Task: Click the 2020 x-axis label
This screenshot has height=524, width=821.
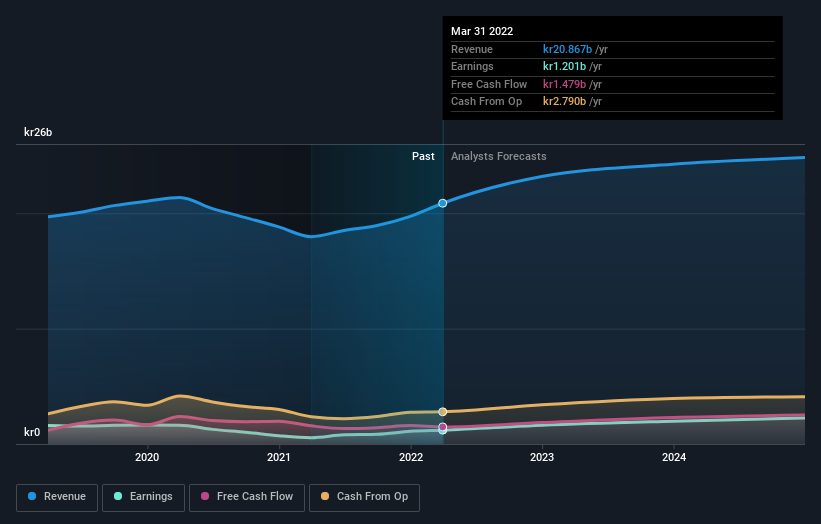Action: [147, 458]
